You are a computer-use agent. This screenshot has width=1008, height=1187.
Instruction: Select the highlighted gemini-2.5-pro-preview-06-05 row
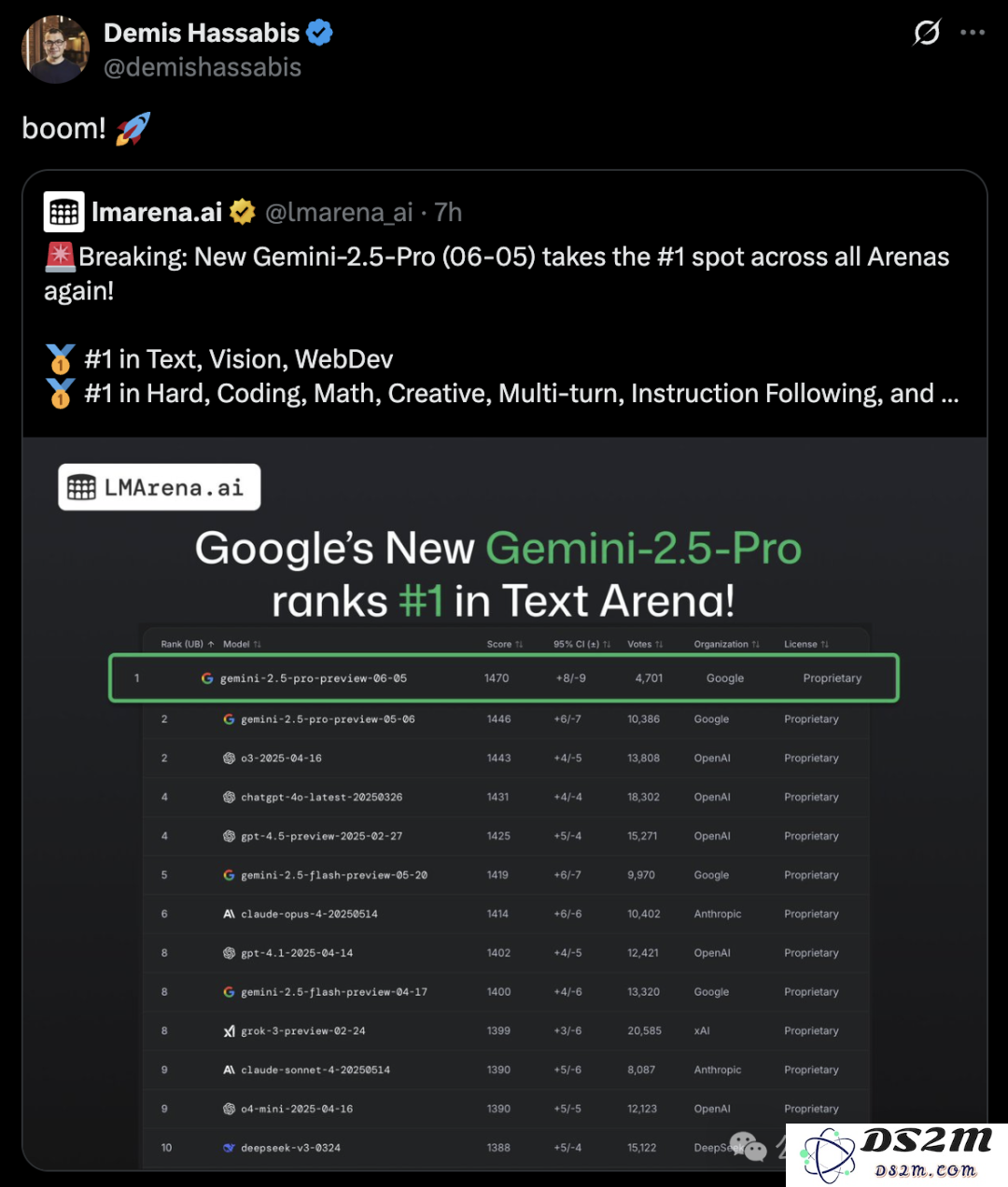coord(504,678)
